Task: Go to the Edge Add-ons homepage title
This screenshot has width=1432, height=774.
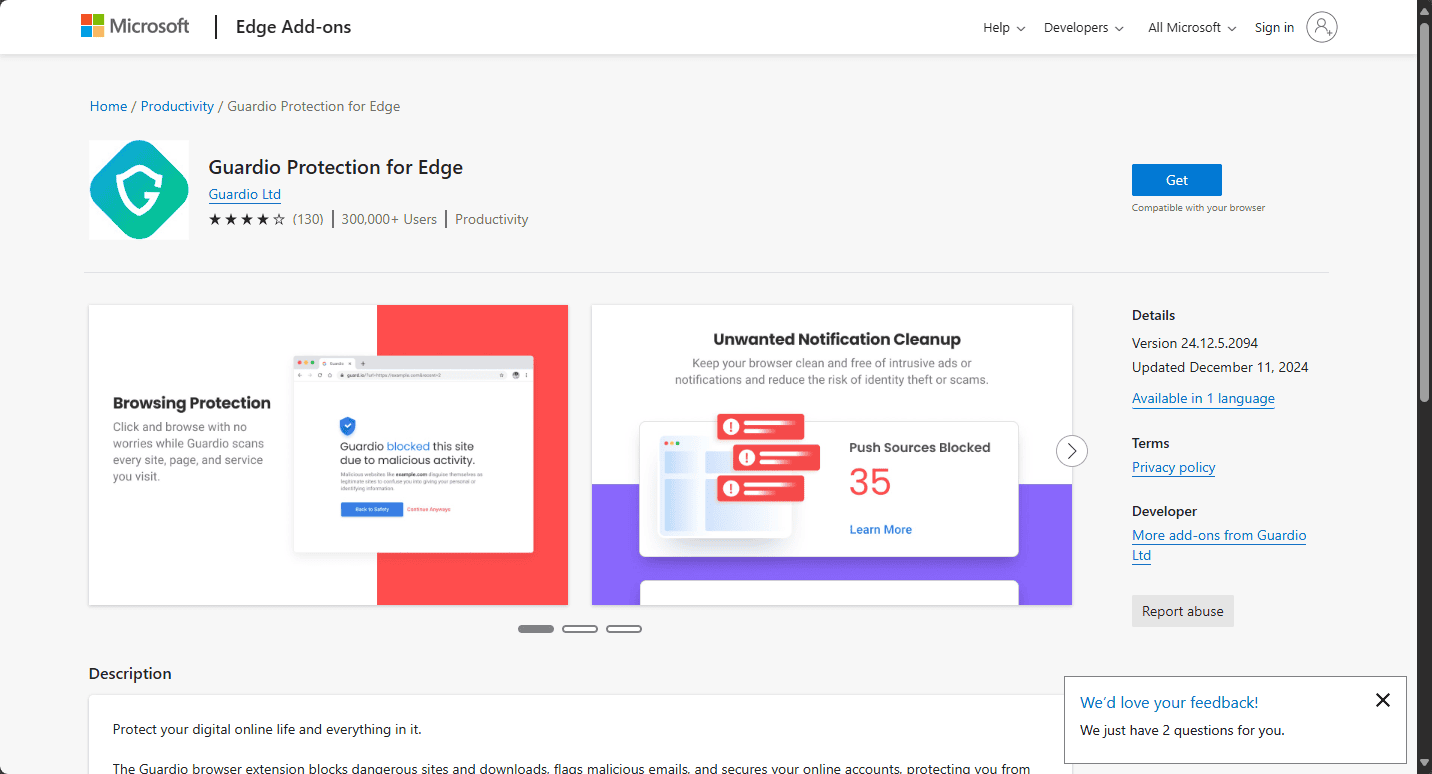Action: click(x=293, y=27)
